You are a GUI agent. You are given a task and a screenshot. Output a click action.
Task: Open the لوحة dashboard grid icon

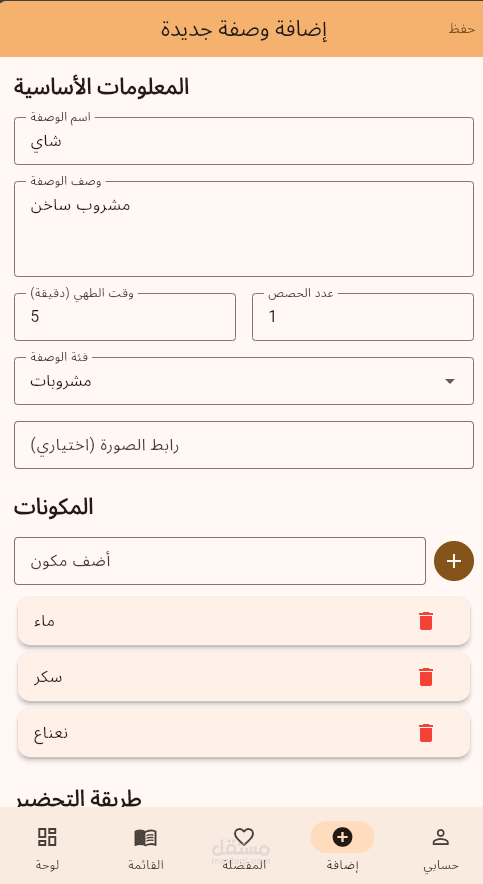tap(47, 837)
